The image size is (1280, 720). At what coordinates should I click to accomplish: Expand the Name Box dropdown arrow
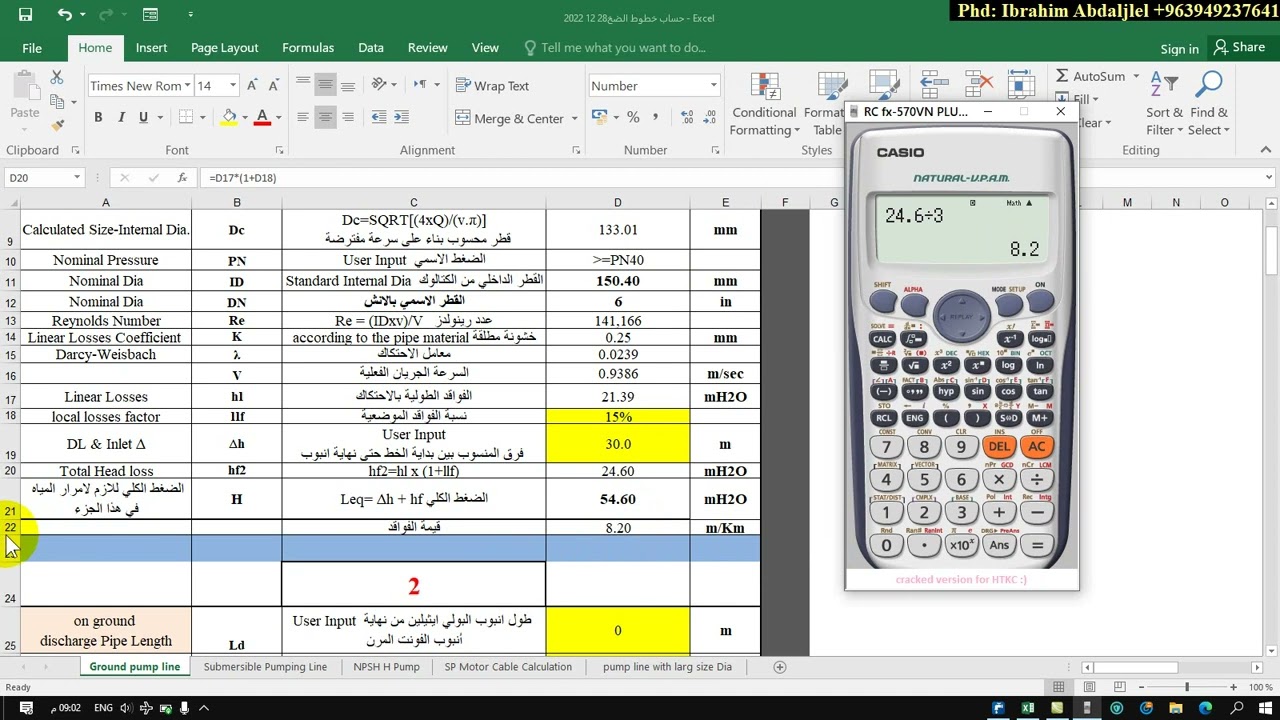76,178
